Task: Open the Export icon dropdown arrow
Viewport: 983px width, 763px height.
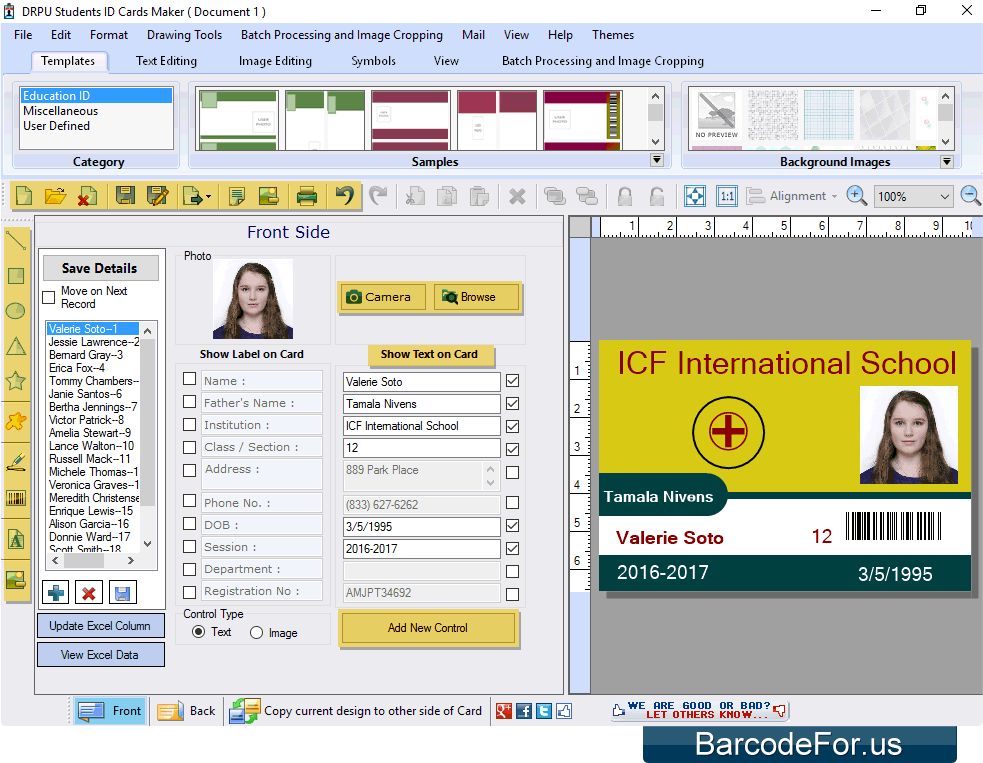Action: tap(208, 197)
